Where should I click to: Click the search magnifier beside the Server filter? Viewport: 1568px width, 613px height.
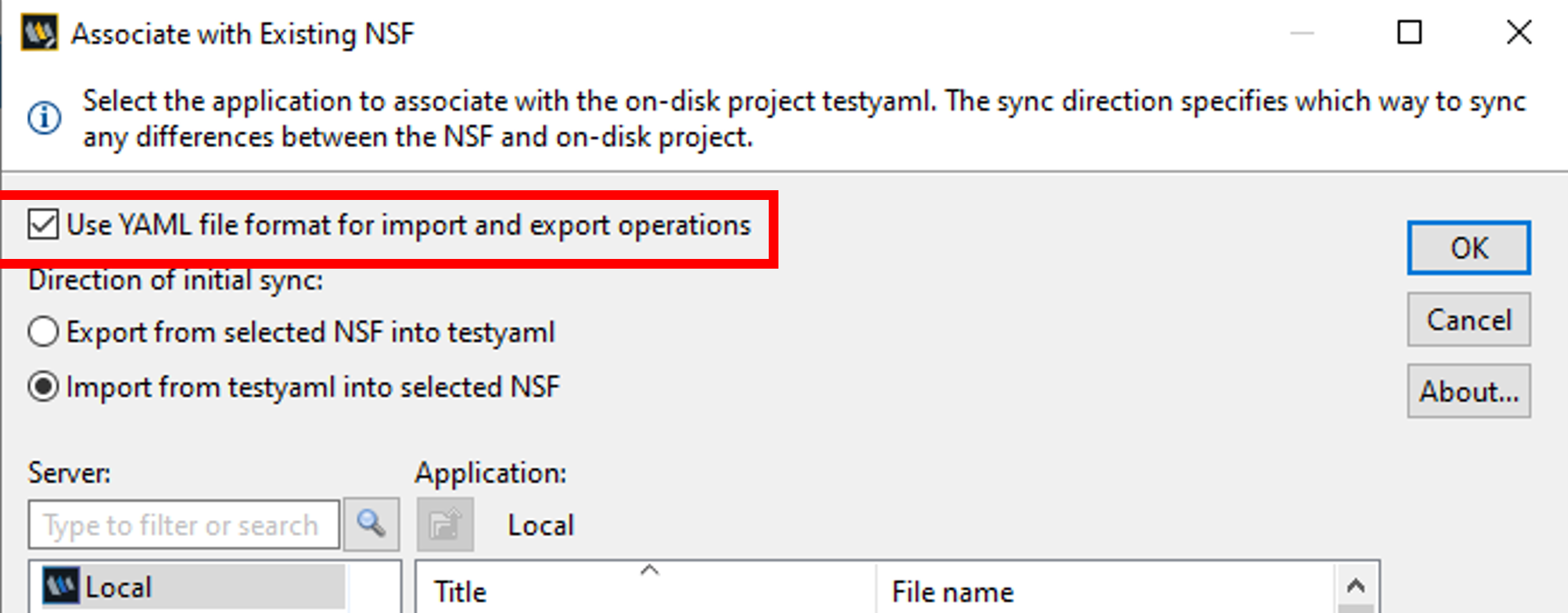[370, 524]
